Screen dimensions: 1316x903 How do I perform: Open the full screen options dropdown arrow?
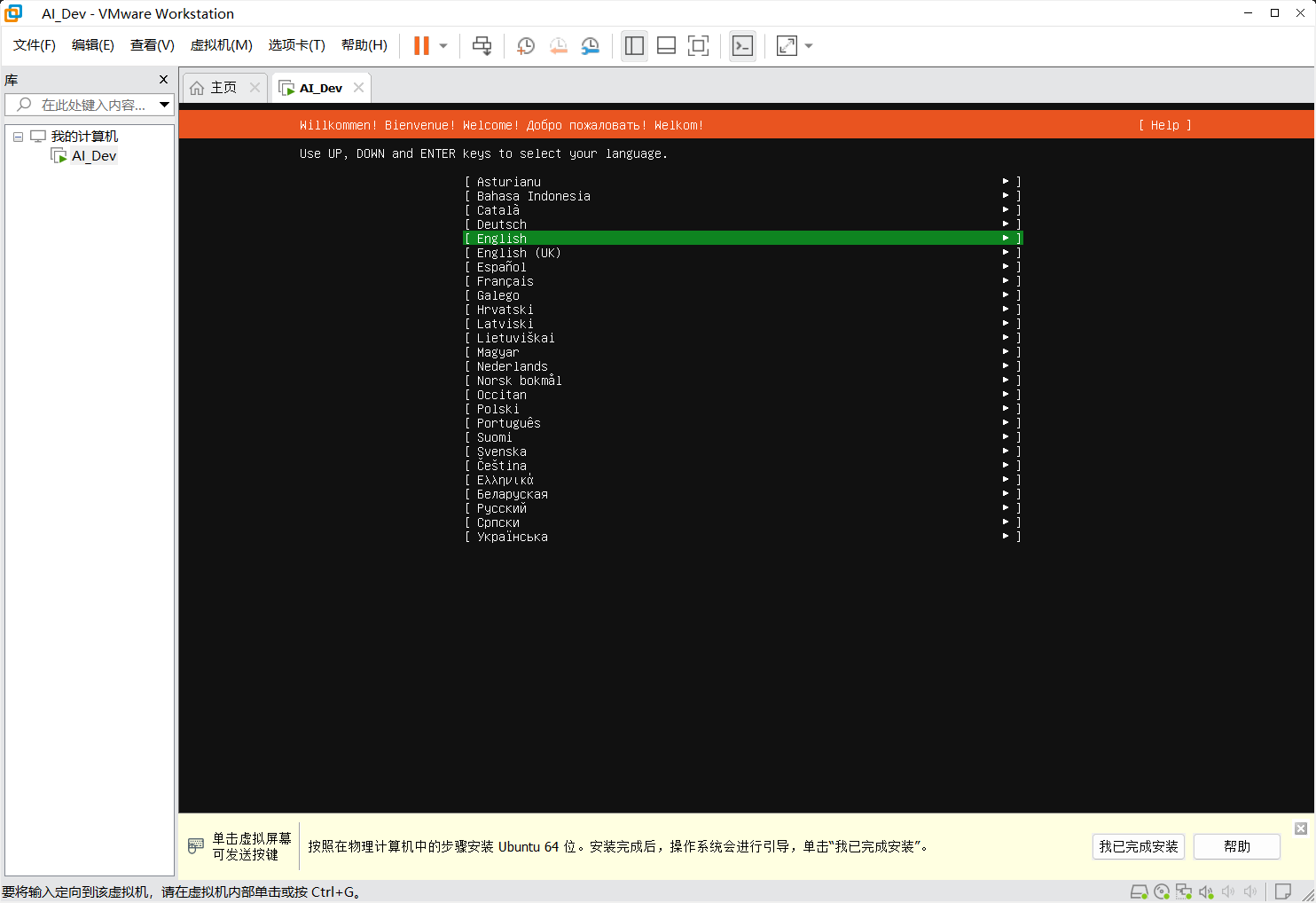coord(807,45)
